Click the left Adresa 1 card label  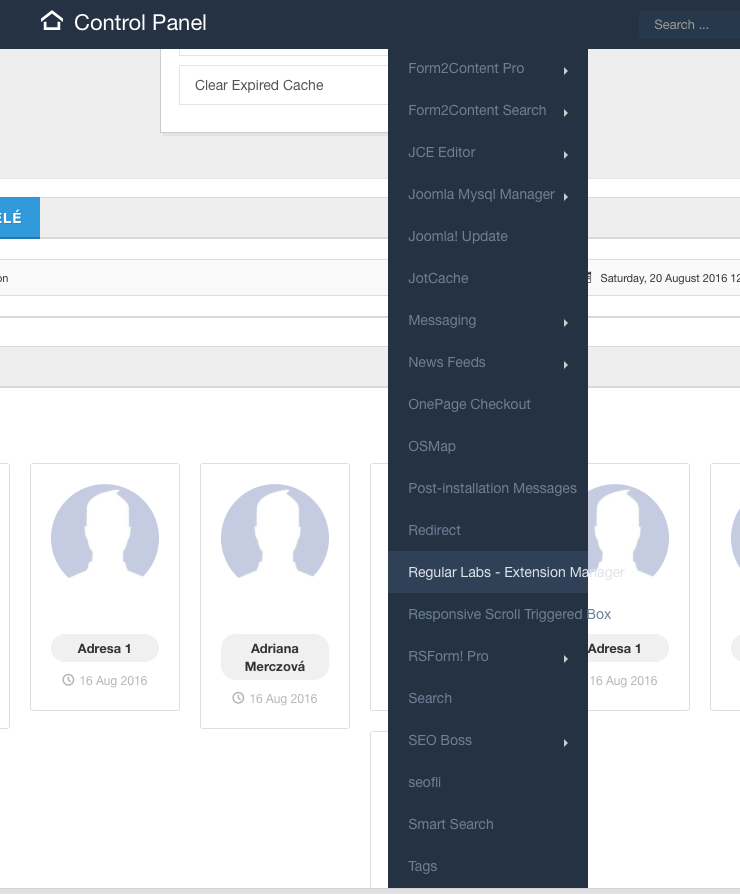(x=105, y=648)
